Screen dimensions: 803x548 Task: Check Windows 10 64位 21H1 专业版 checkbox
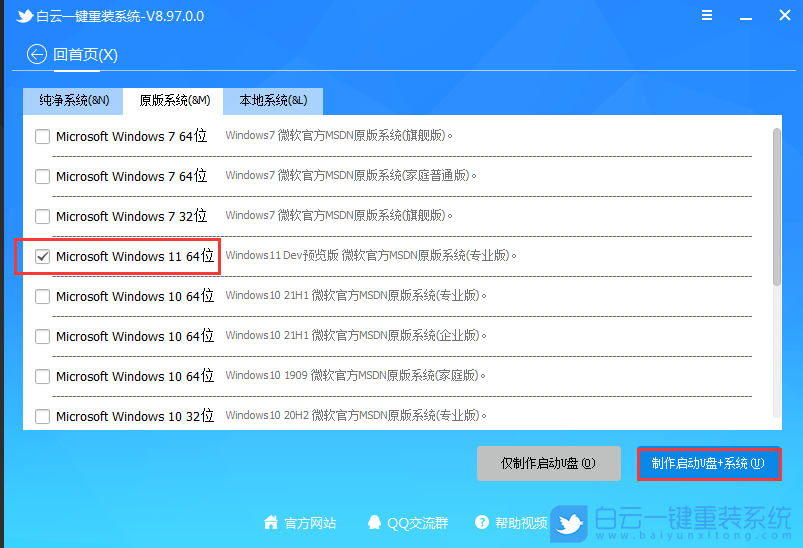[43, 297]
